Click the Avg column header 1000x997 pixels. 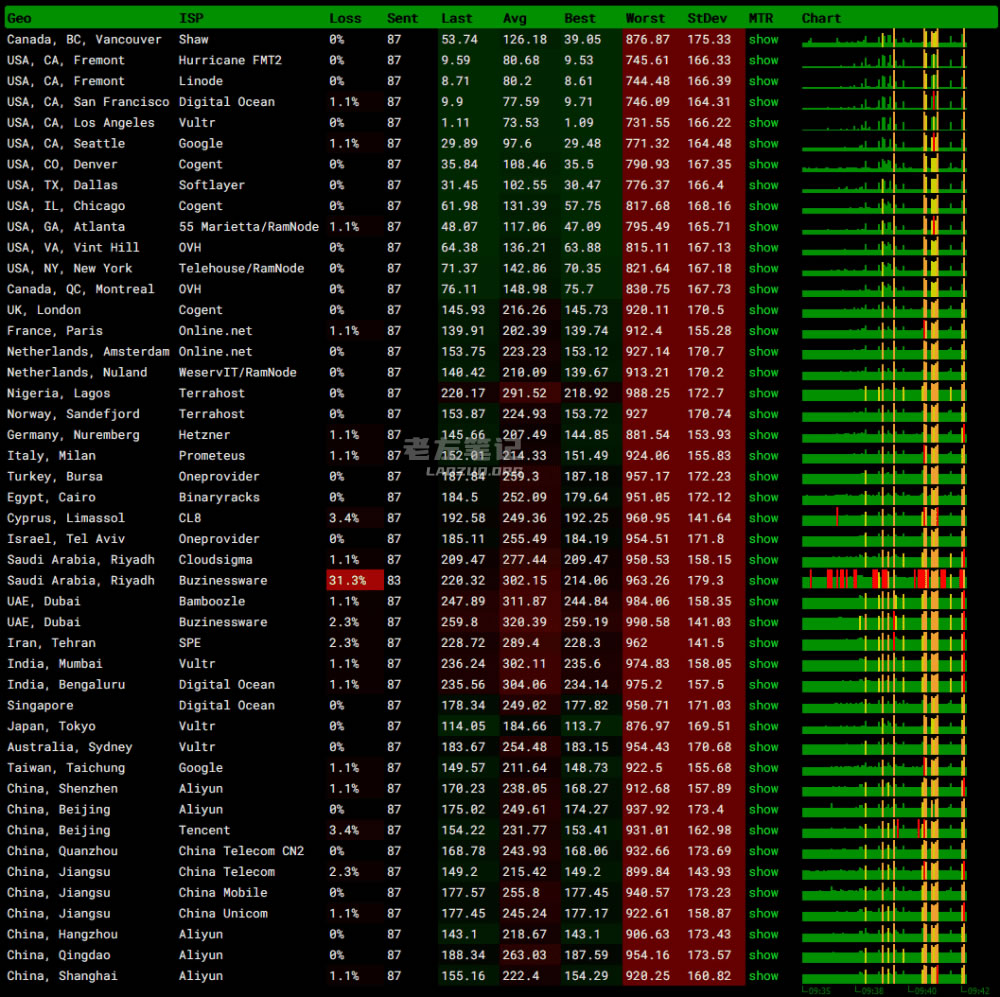coord(514,18)
